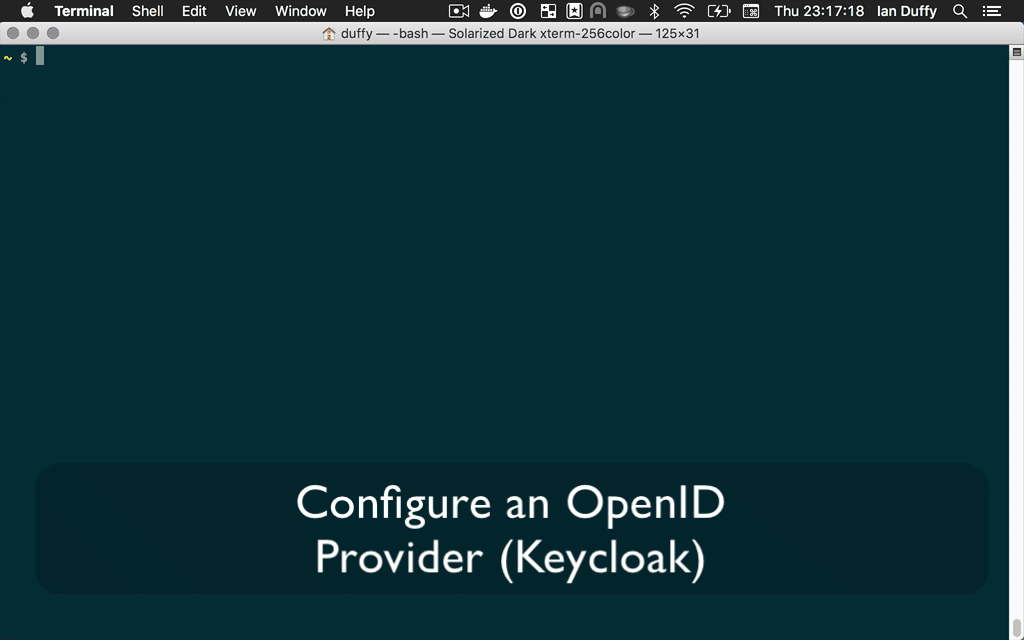Click the Configure an OpenID Provider caption
1024x640 pixels.
point(511,530)
